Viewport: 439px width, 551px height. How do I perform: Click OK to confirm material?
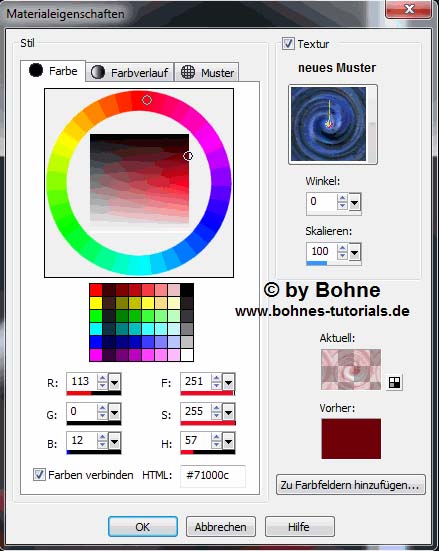pos(143,526)
